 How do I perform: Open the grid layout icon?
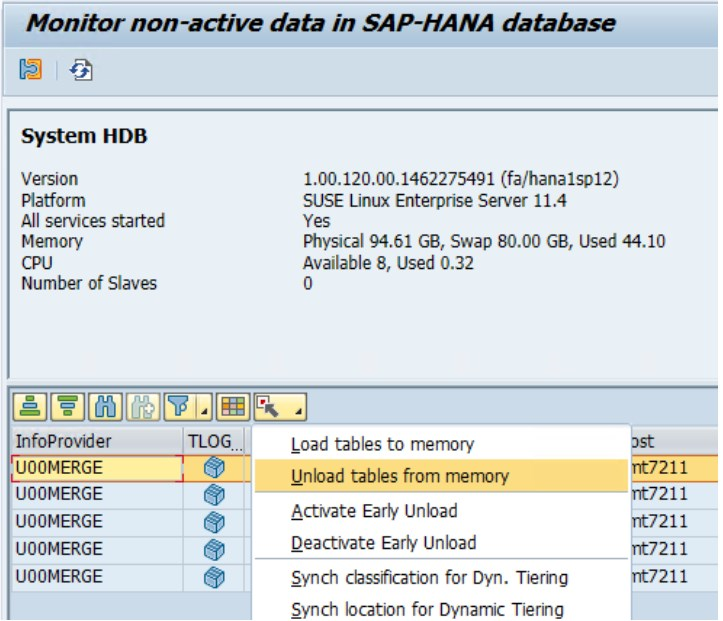233,407
